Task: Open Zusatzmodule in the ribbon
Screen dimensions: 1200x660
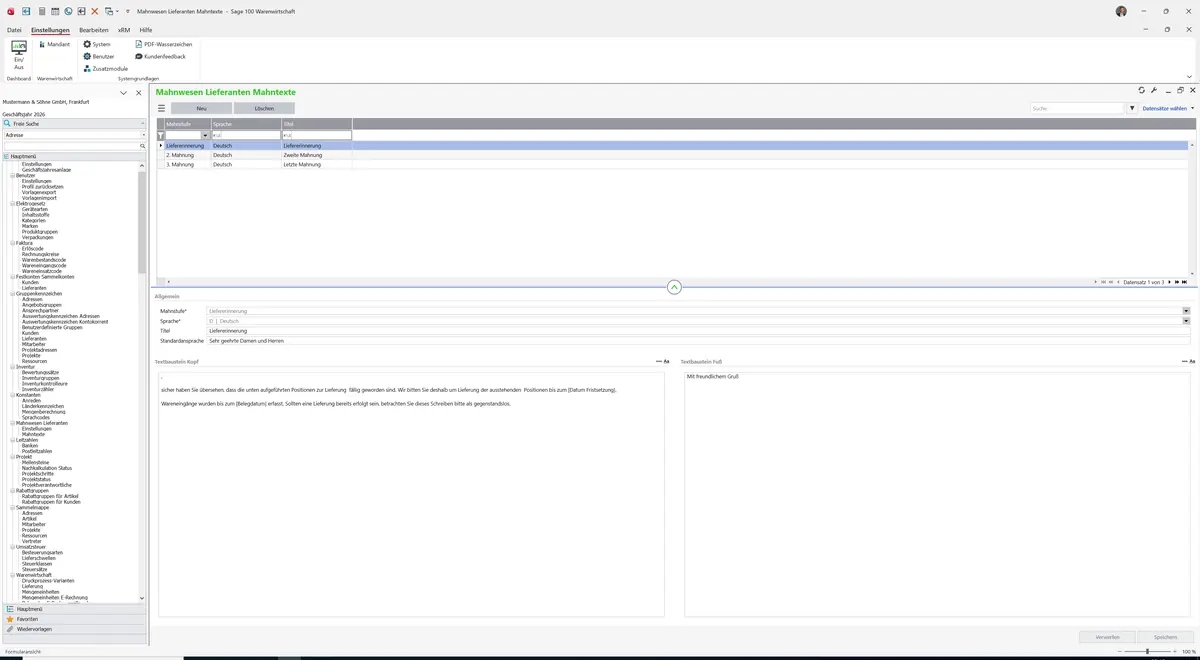Action: pos(105,68)
